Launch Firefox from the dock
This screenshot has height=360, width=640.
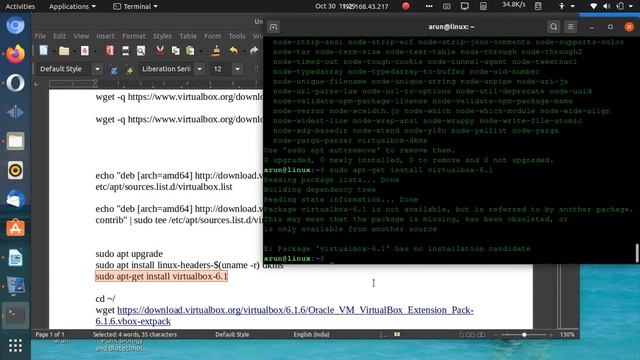click(16, 54)
